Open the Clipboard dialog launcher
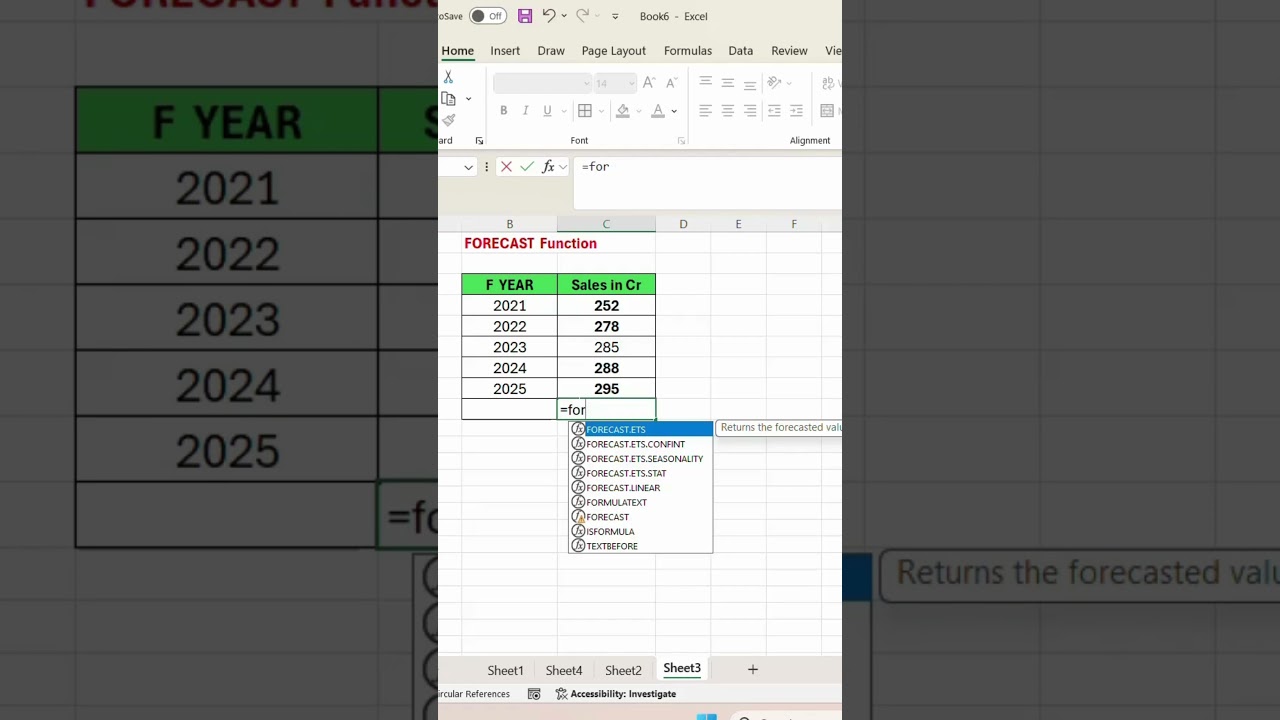This screenshot has width=1280, height=720. pos(479,141)
